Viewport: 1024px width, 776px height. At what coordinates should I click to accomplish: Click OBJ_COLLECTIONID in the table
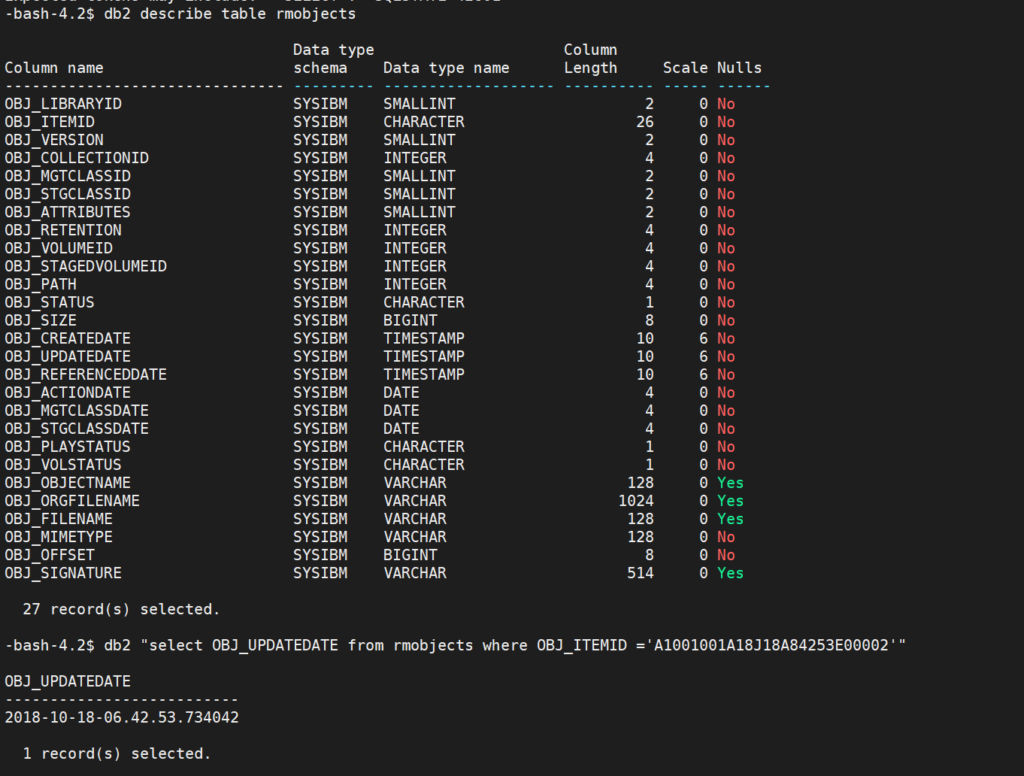76,158
